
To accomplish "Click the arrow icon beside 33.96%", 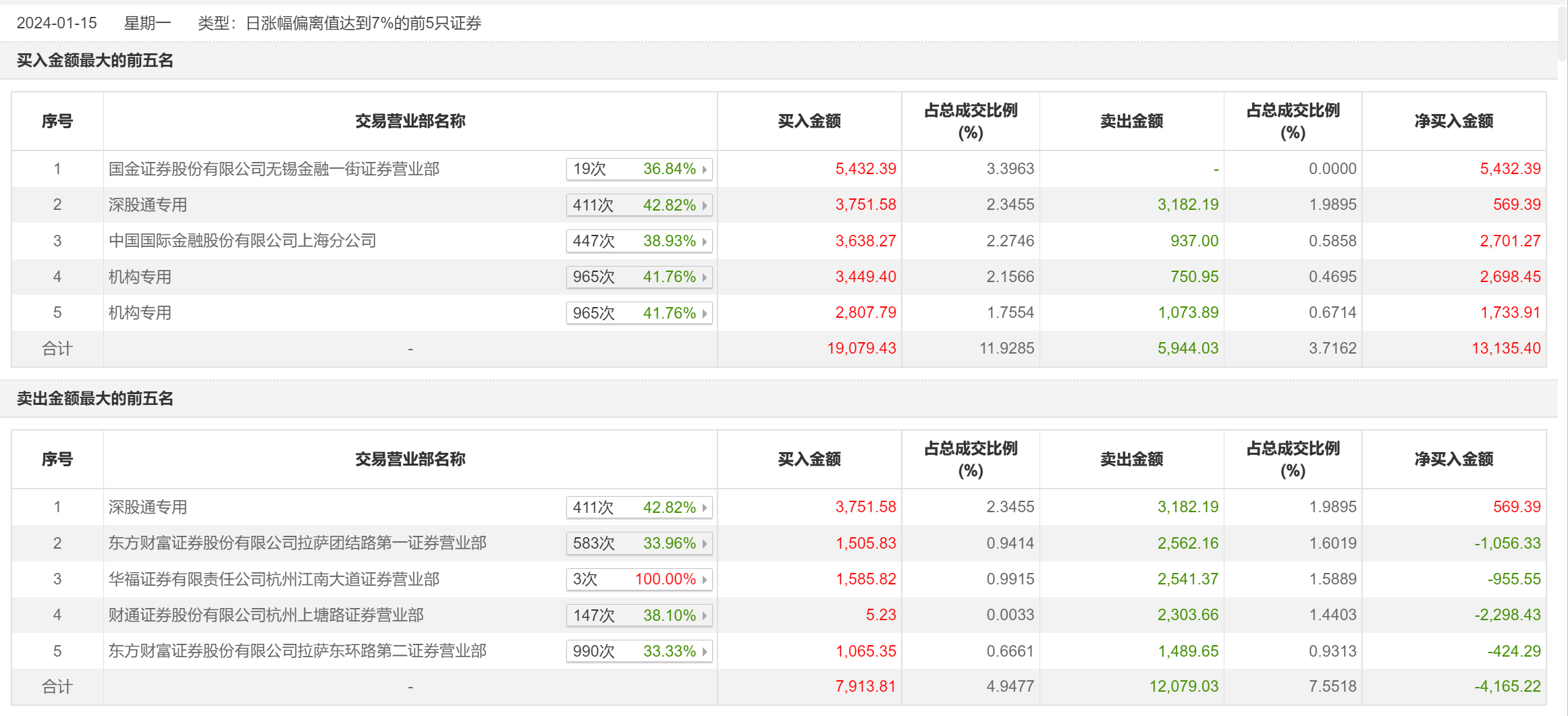I will 705,544.
